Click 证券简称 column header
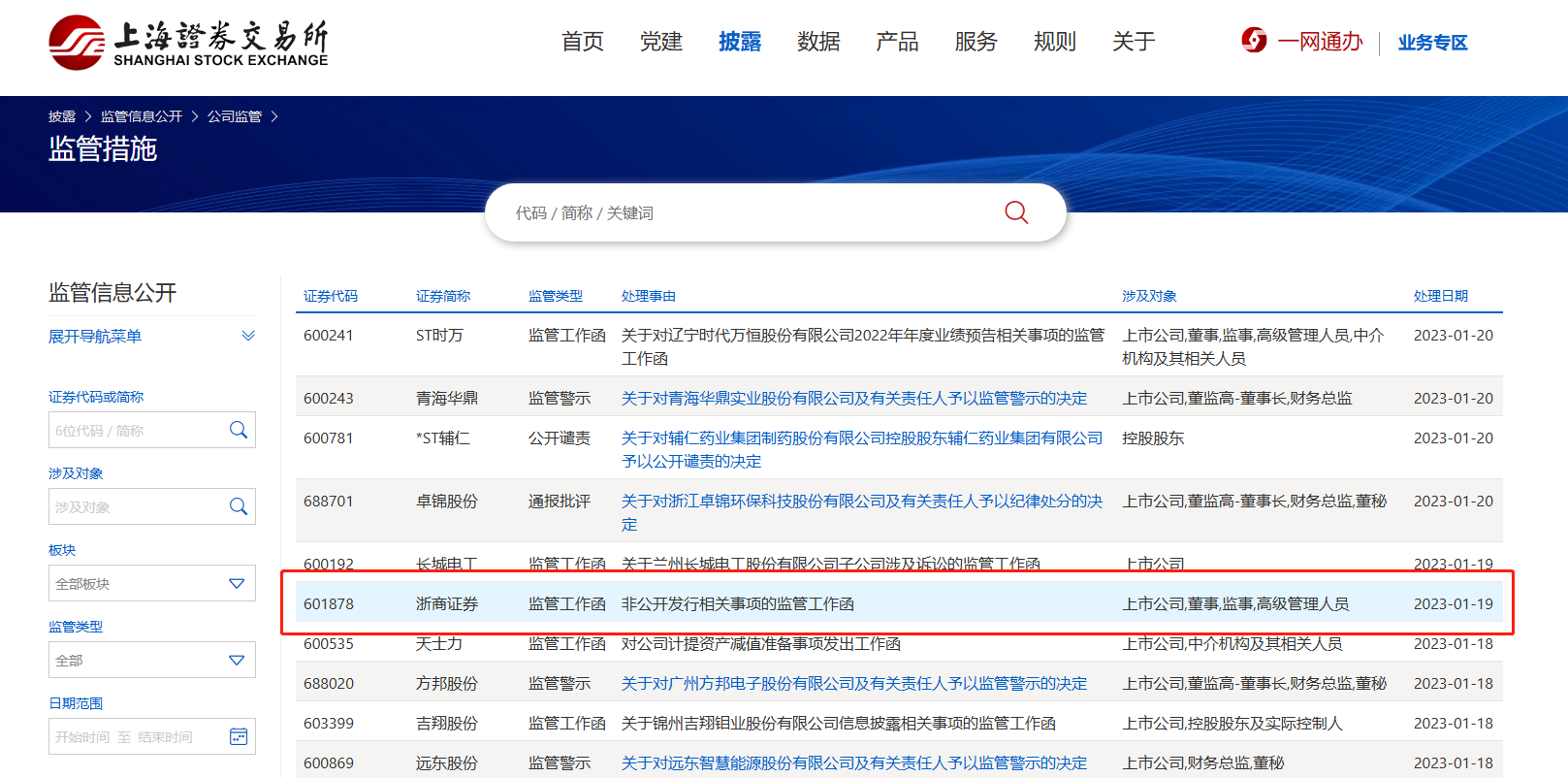The height and width of the screenshot is (778, 1568). pyautogui.click(x=443, y=296)
